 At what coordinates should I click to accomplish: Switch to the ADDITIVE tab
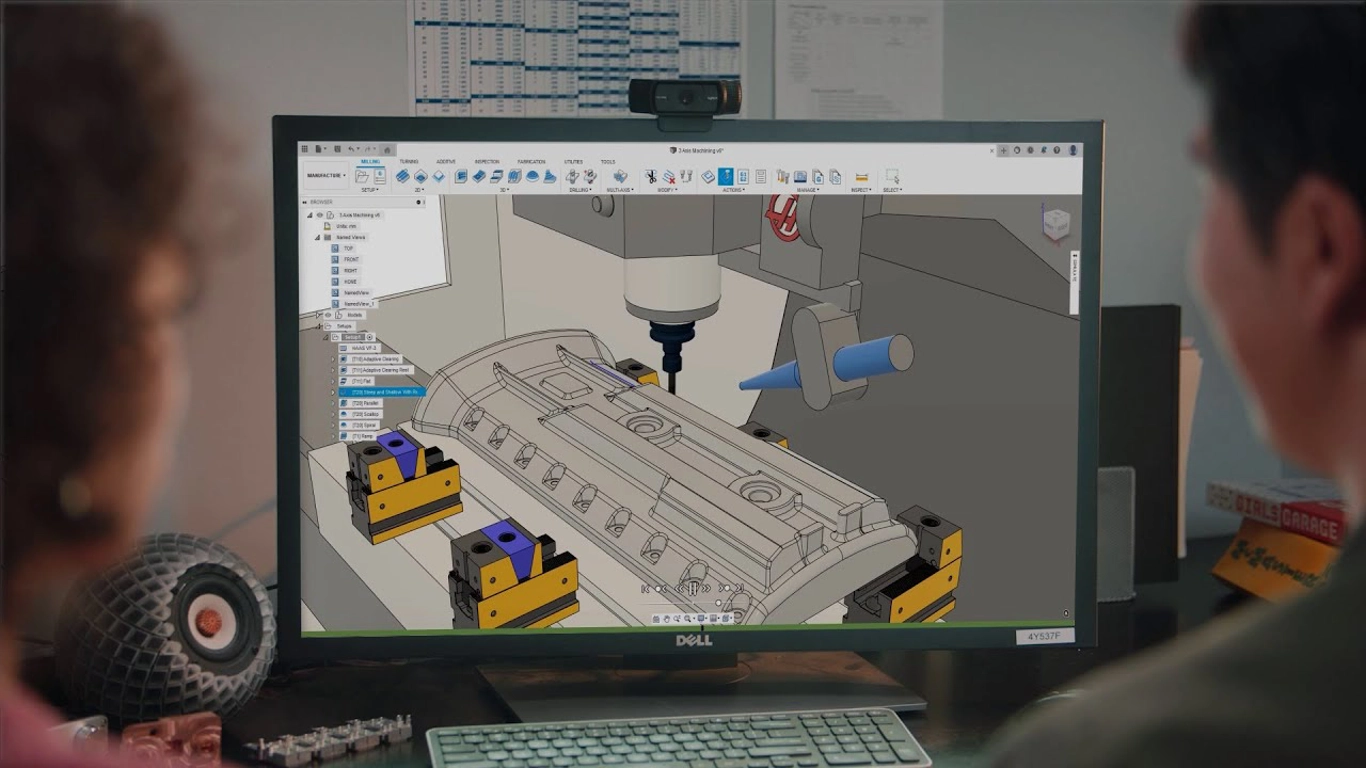(x=446, y=161)
